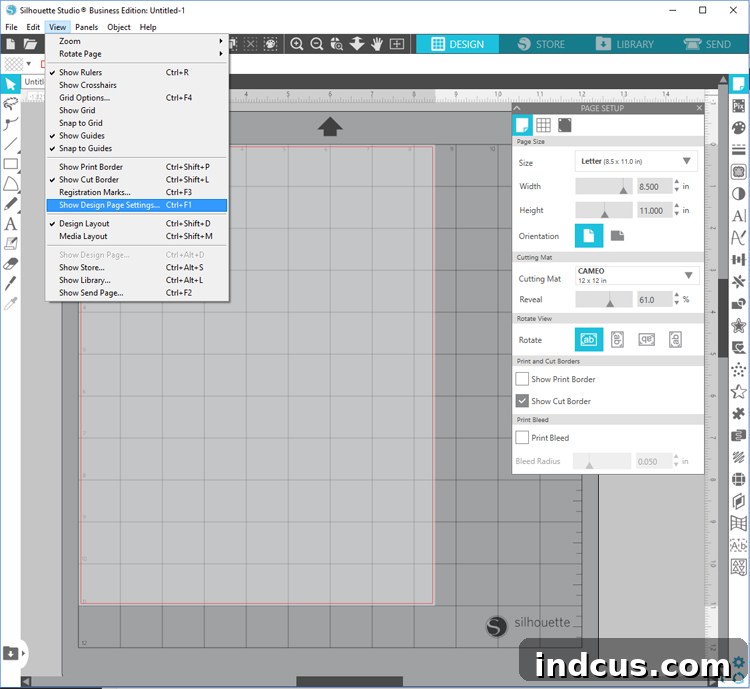Viewport: 750px width, 689px height.
Task: Select landscape orientation icon
Action: click(618, 236)
